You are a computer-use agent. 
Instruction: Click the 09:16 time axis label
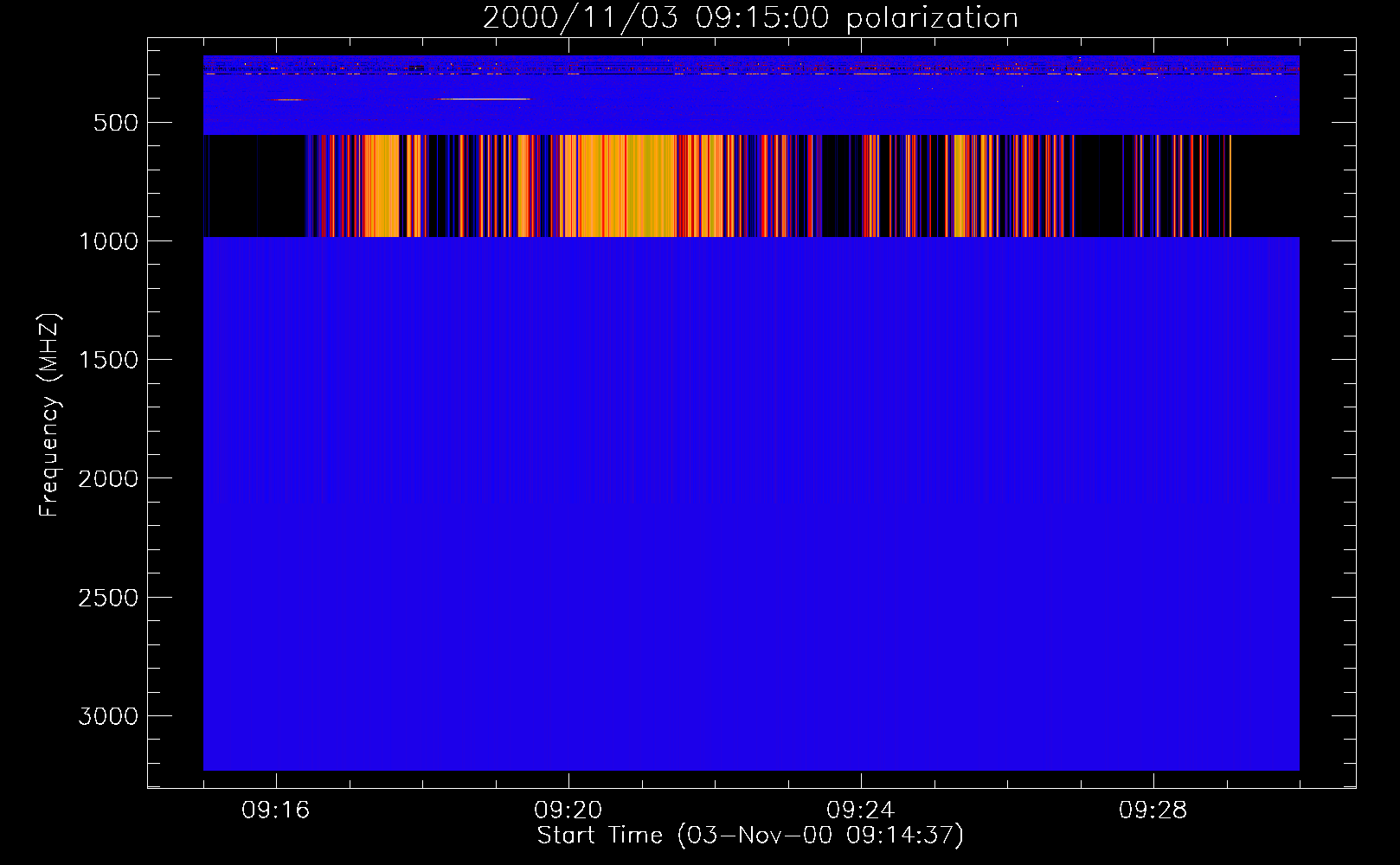[x=275, y=811]
